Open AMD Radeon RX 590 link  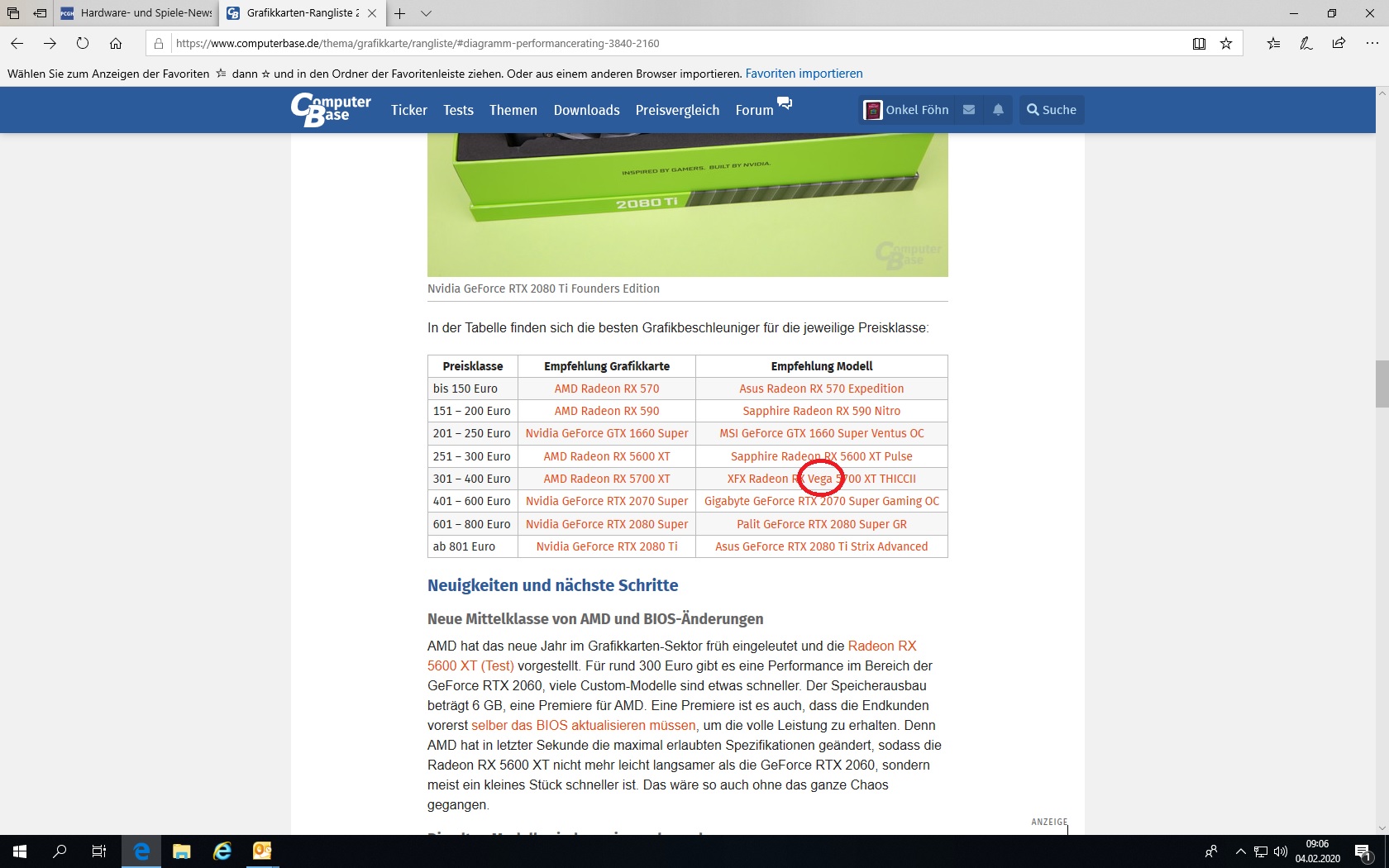[x=607, y=411]
